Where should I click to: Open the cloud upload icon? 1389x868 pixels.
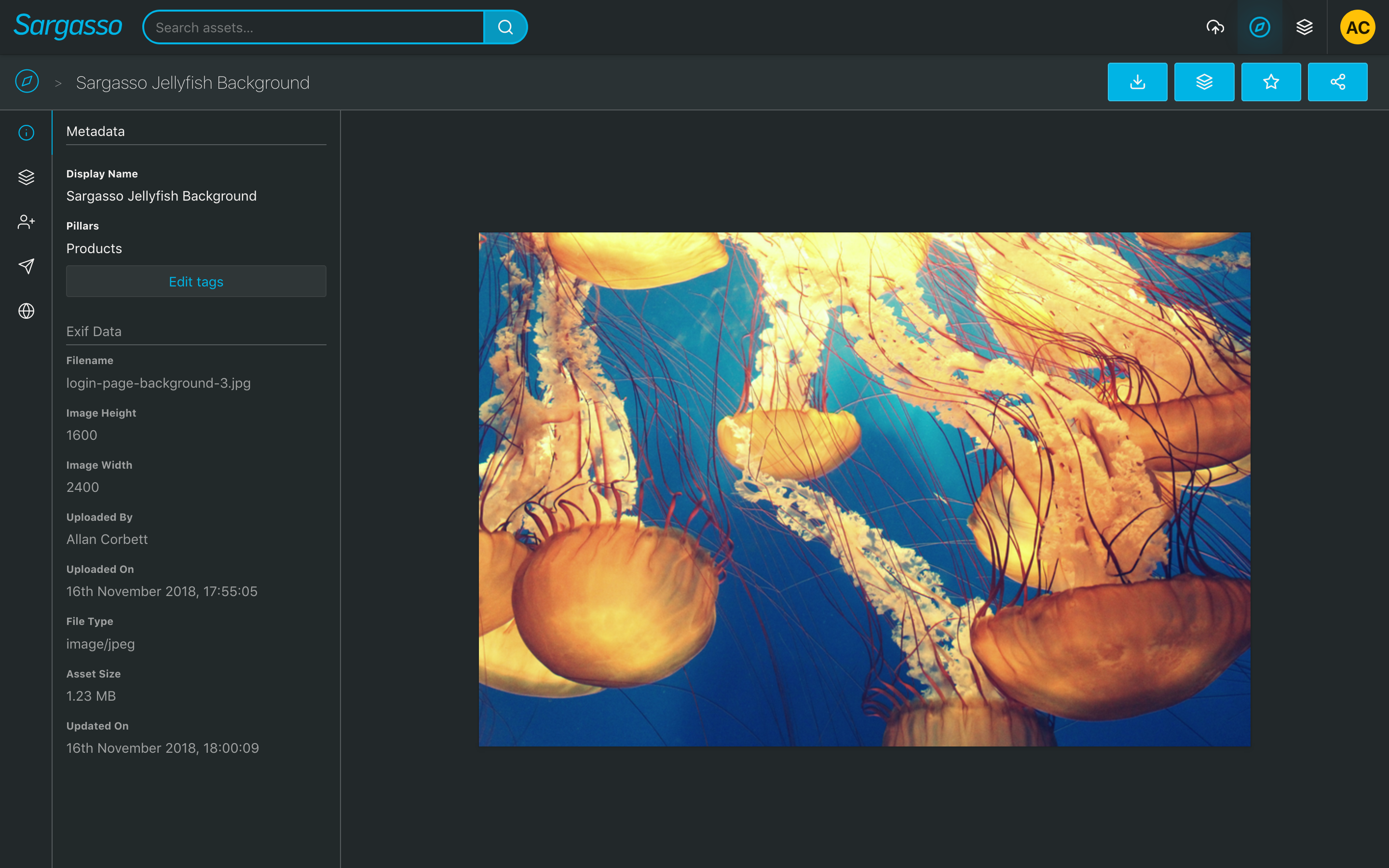click(x=1215, y=27)
